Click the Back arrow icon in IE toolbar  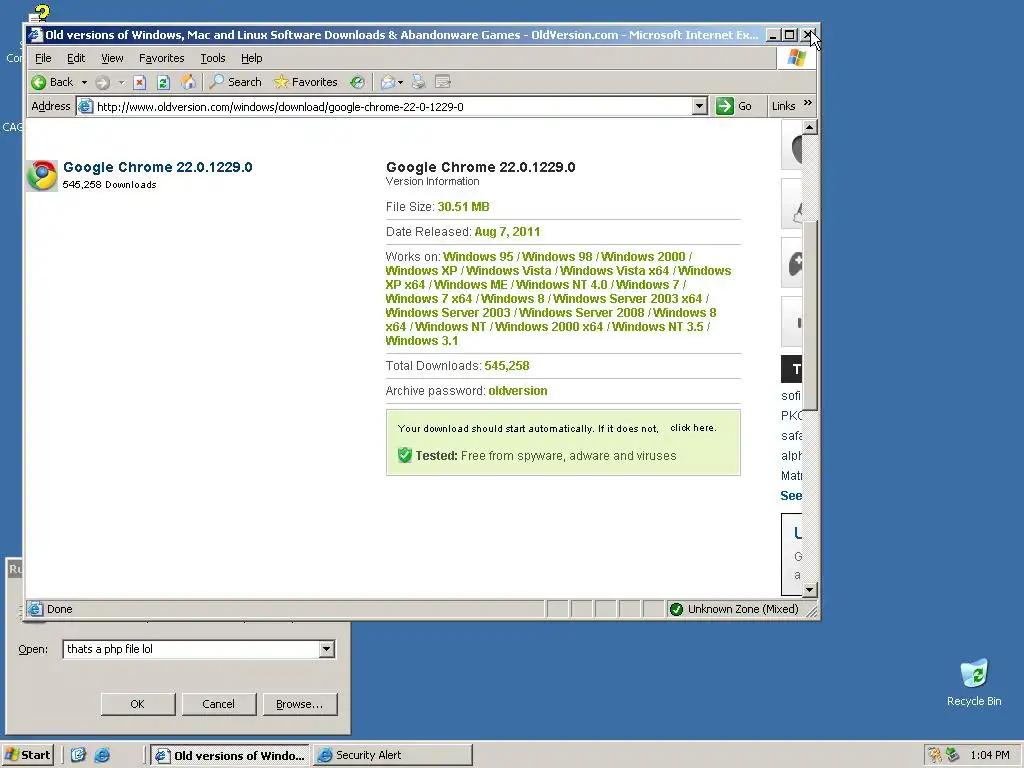coord(39,82)
